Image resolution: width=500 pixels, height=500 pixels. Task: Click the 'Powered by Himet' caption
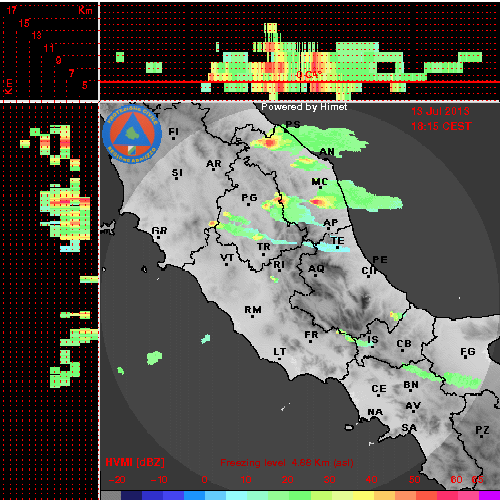[x=304, y=107]
